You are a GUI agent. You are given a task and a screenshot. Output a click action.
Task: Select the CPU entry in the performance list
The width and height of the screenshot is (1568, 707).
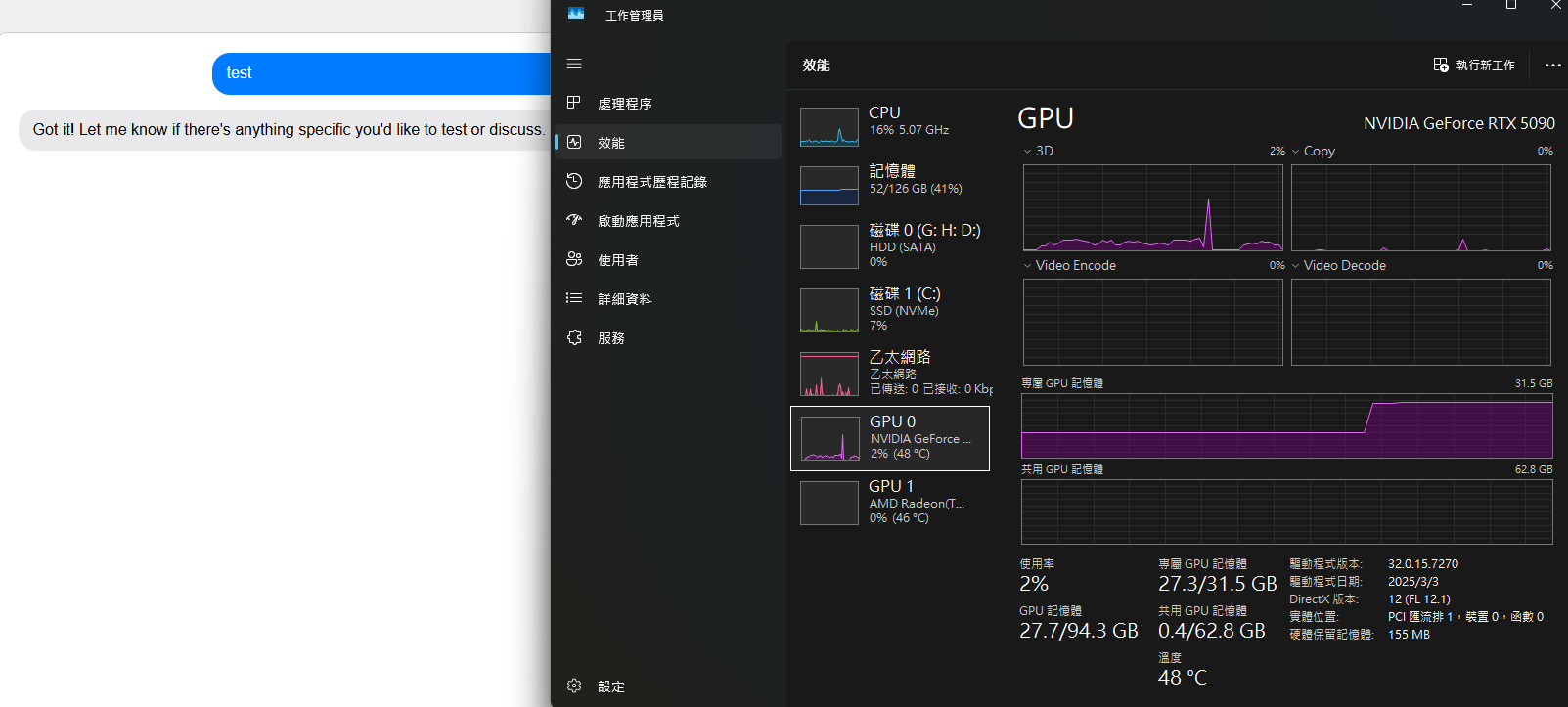pyautogui.click(x=890, y=126)
